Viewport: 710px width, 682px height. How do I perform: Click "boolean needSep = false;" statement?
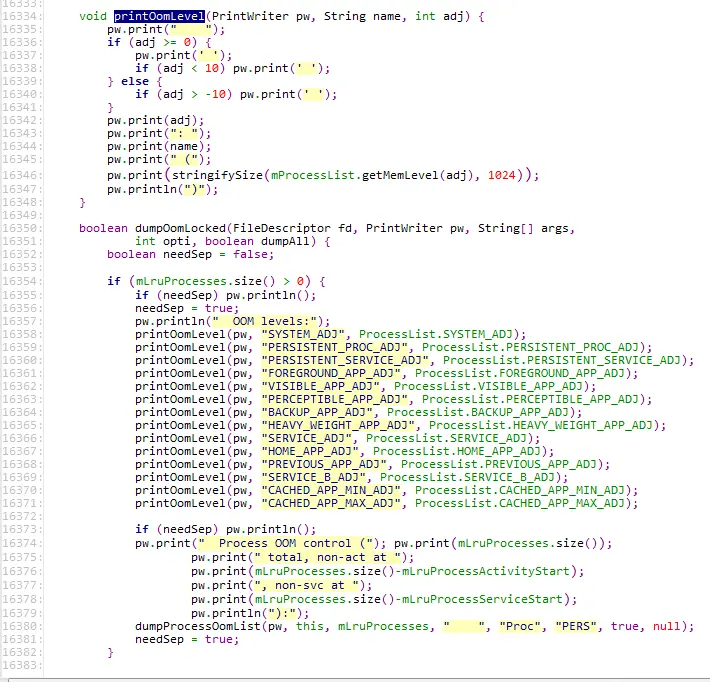click(191, 255)
